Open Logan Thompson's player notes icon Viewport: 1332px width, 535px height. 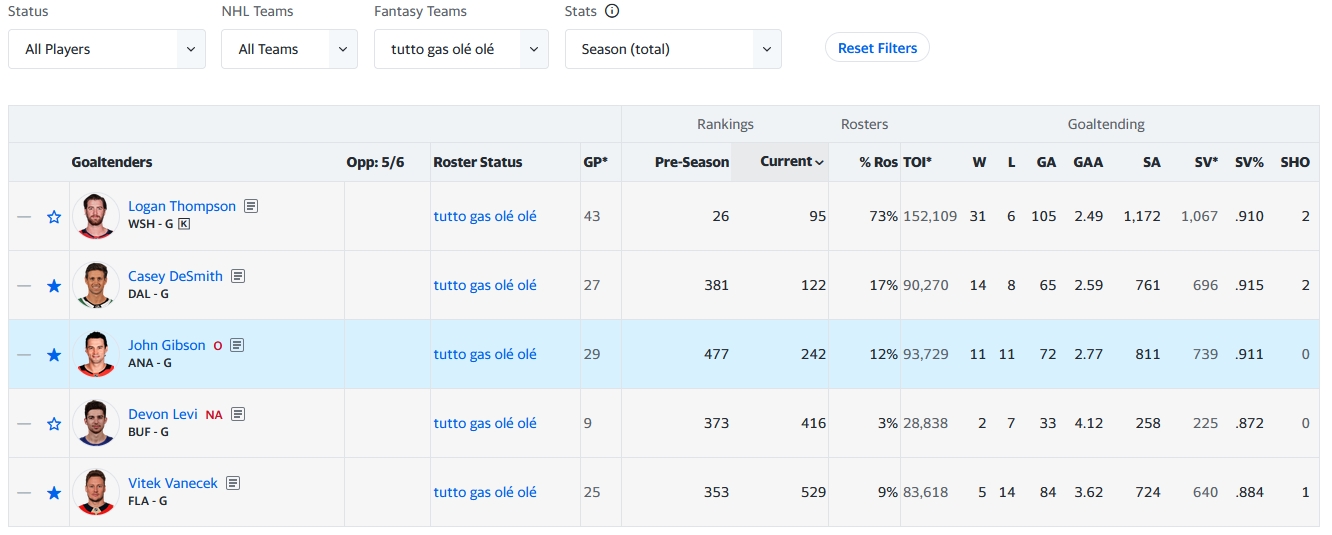pyautogui.click(x=251, y=206)
